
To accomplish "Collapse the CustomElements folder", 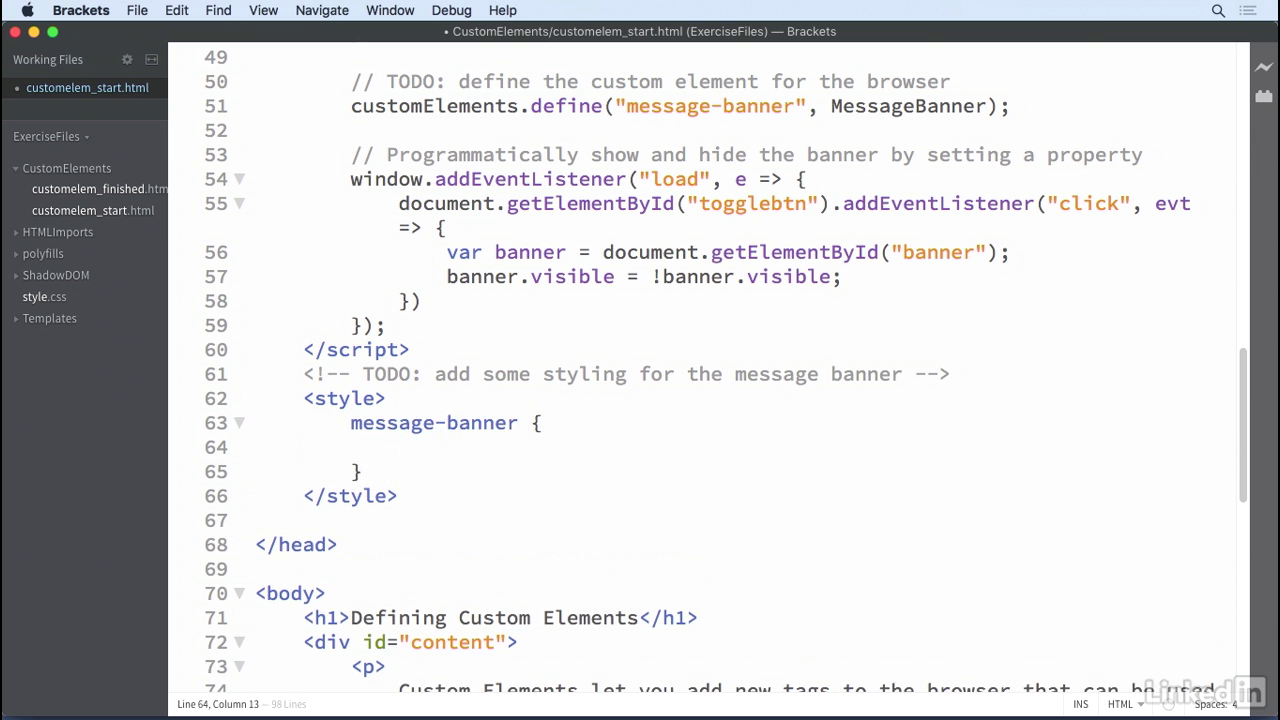I will tap(16, 169).
